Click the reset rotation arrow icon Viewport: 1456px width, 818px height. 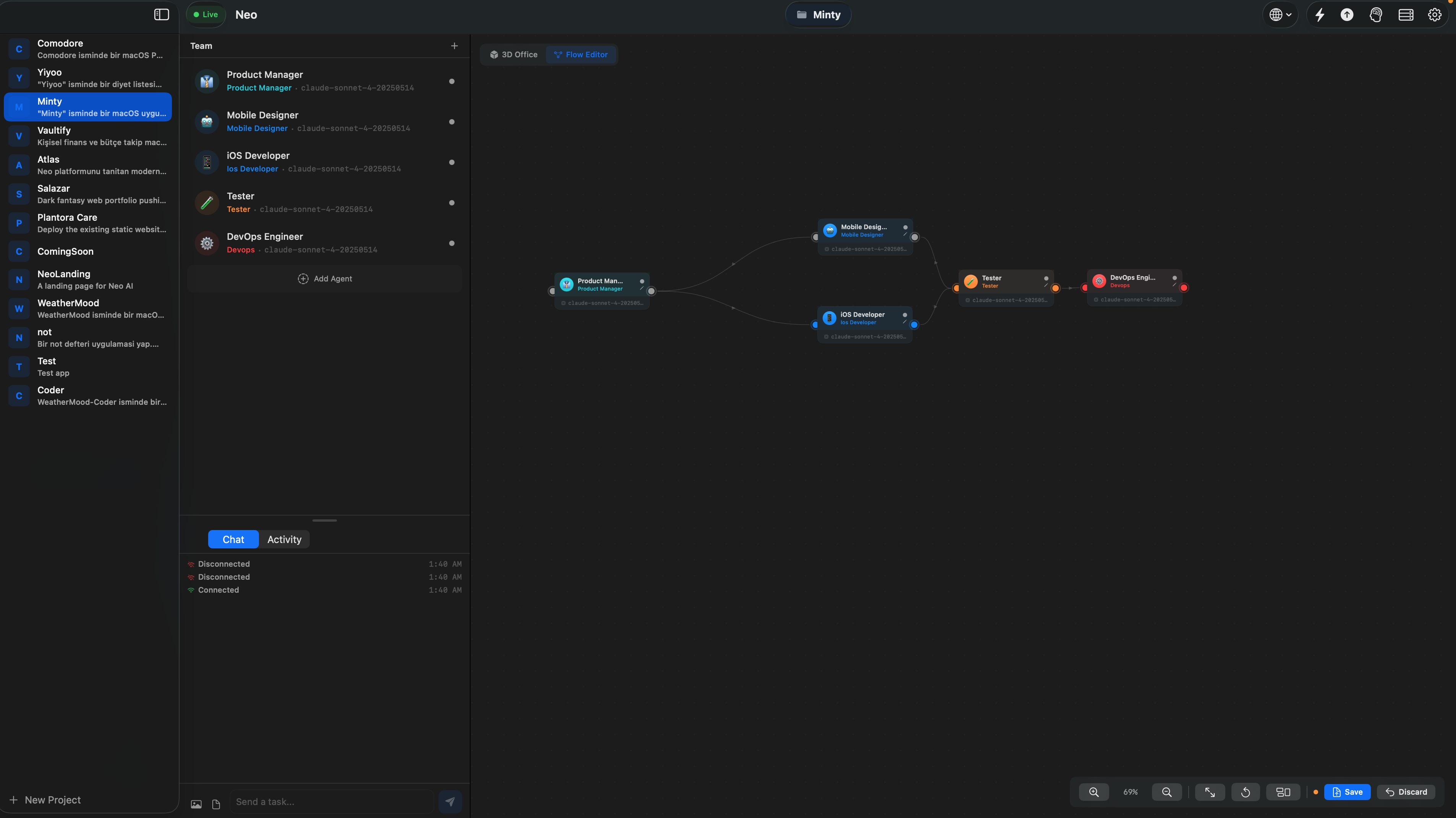point(1245,792)
